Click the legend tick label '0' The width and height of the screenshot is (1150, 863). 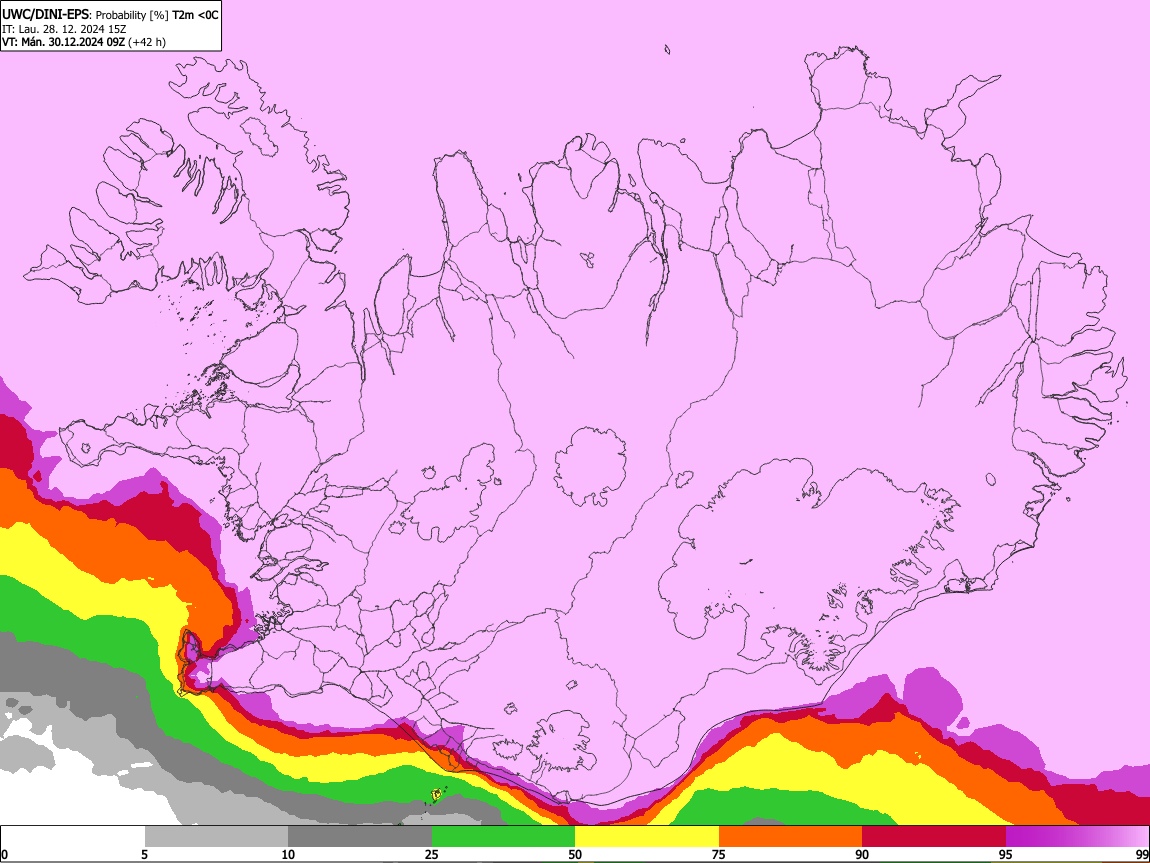(x=4, y=854)
